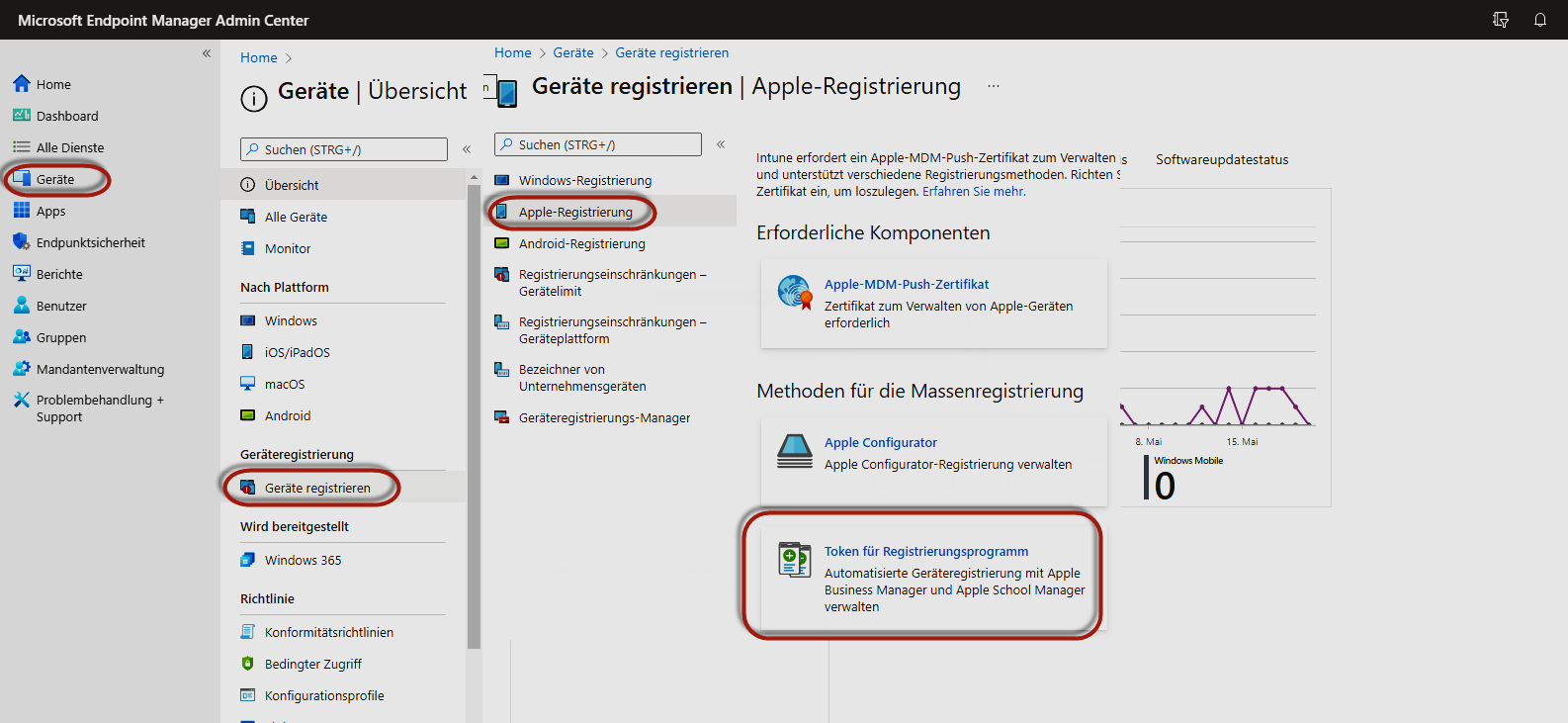The image size is (1568, 723).
Task: Collapse the main left navigation sidebar
Action: [207, 53]
